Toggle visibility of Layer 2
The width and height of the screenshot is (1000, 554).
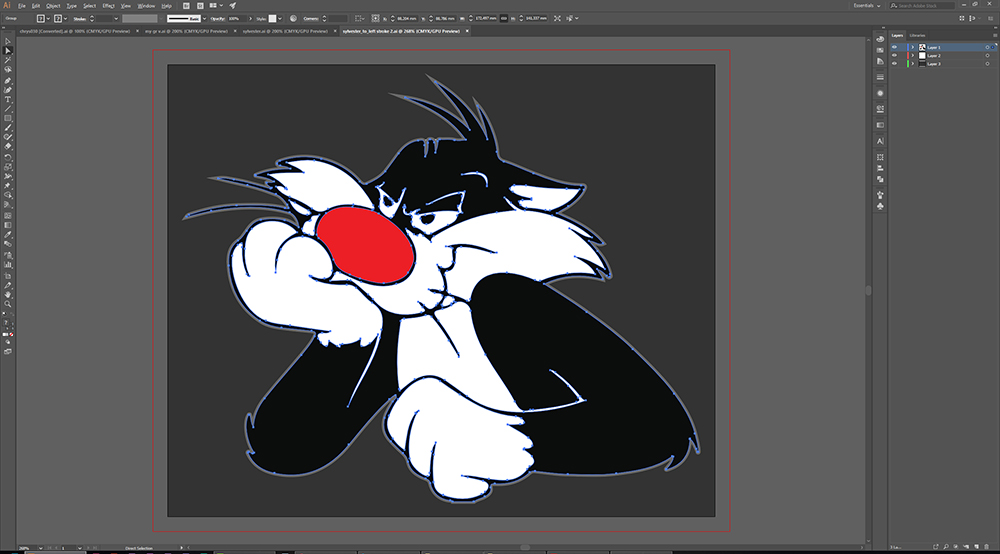tap(894, 55)
